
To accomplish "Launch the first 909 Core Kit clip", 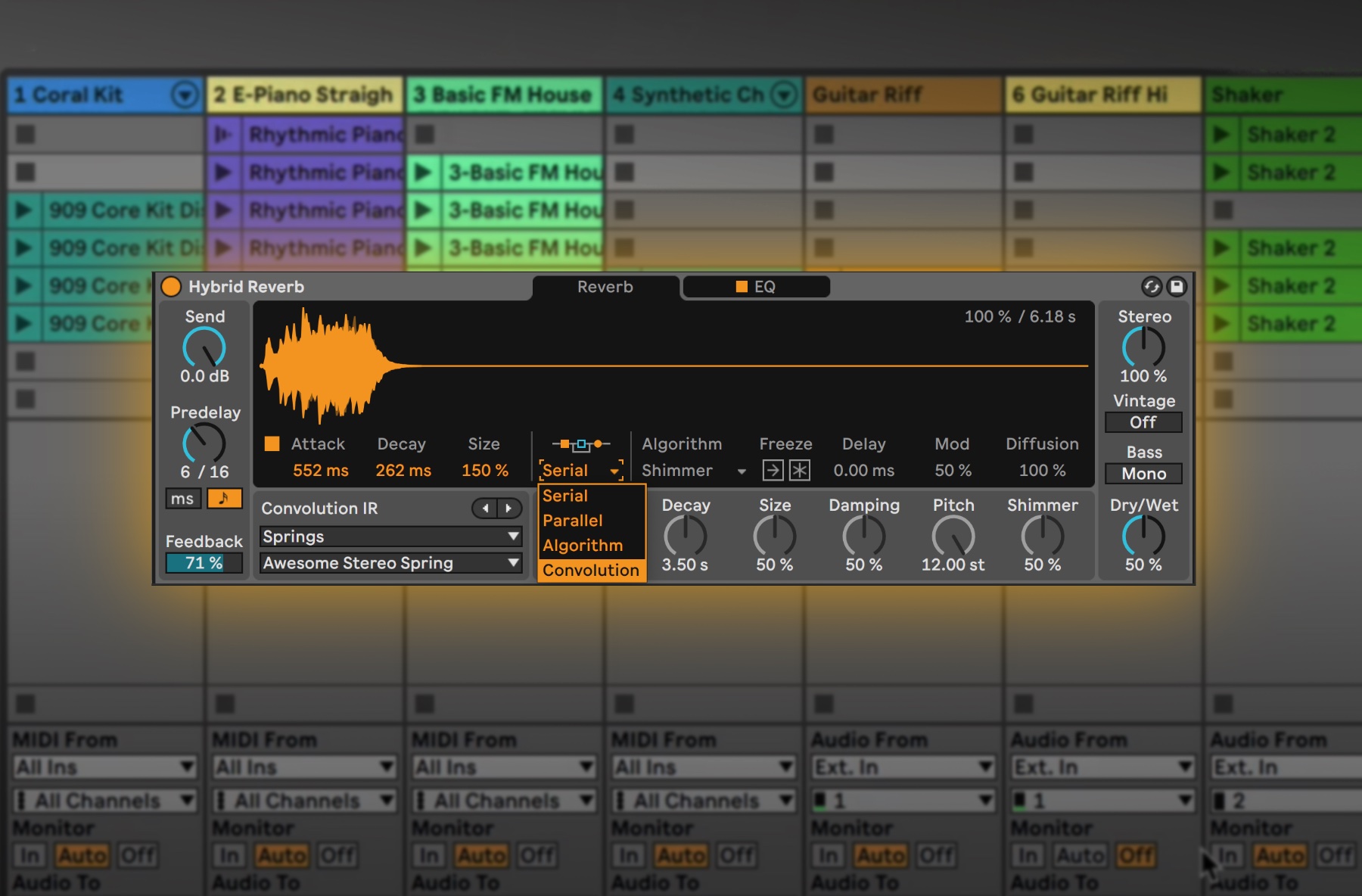I will pos(23,210).
